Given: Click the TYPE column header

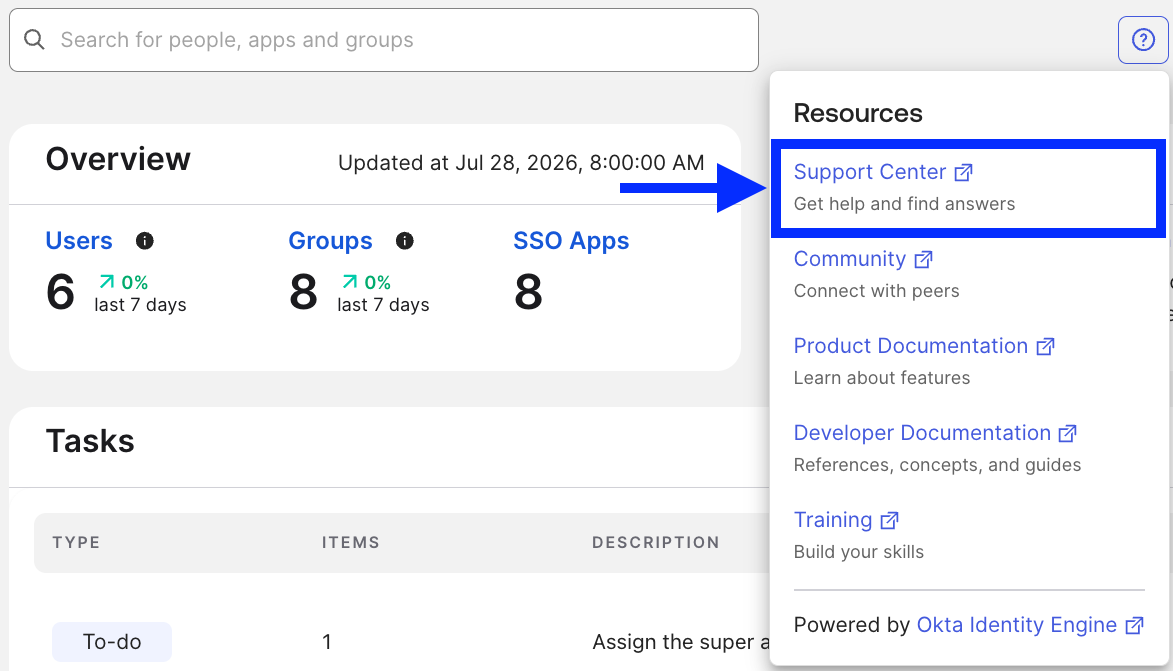Looking at the screenshot, I should 76,542.
